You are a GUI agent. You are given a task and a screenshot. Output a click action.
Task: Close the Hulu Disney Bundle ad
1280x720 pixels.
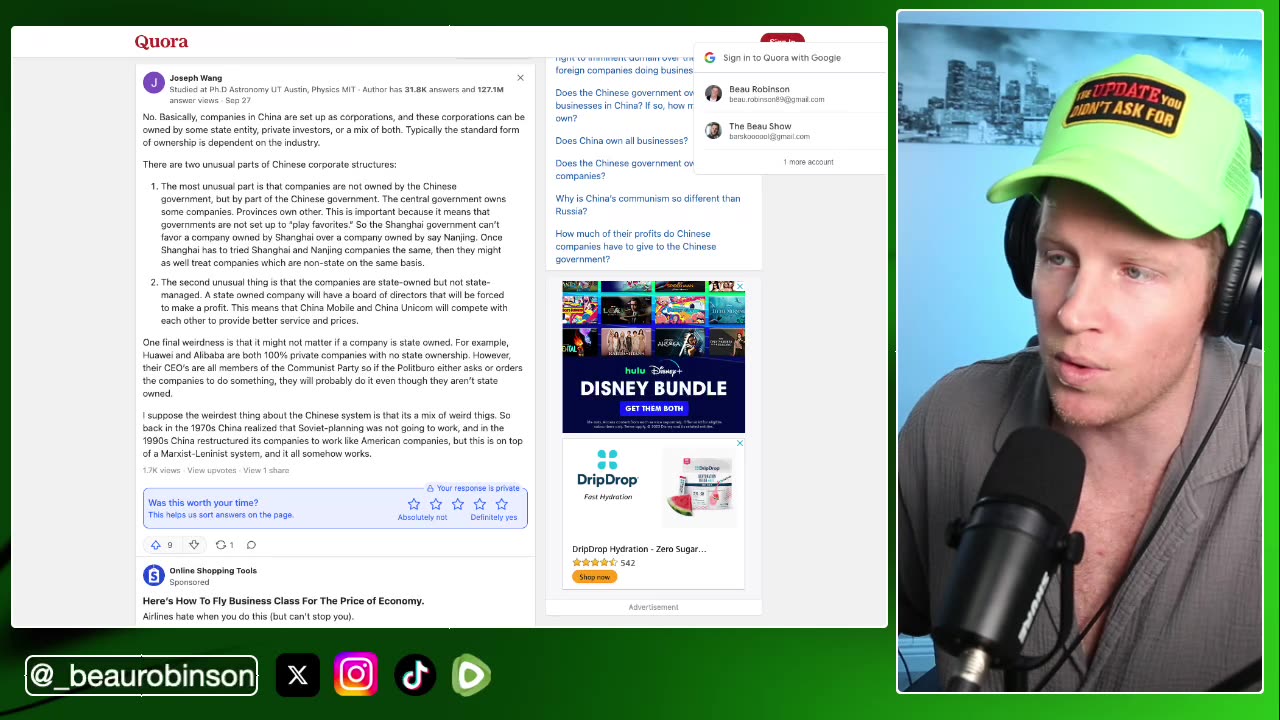tap(739, 287)
